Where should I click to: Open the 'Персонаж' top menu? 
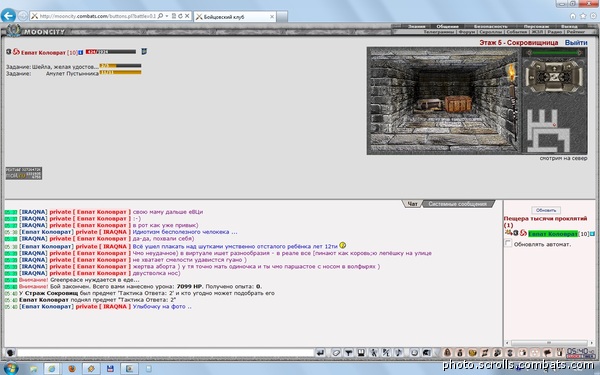[x=536, y=26]
